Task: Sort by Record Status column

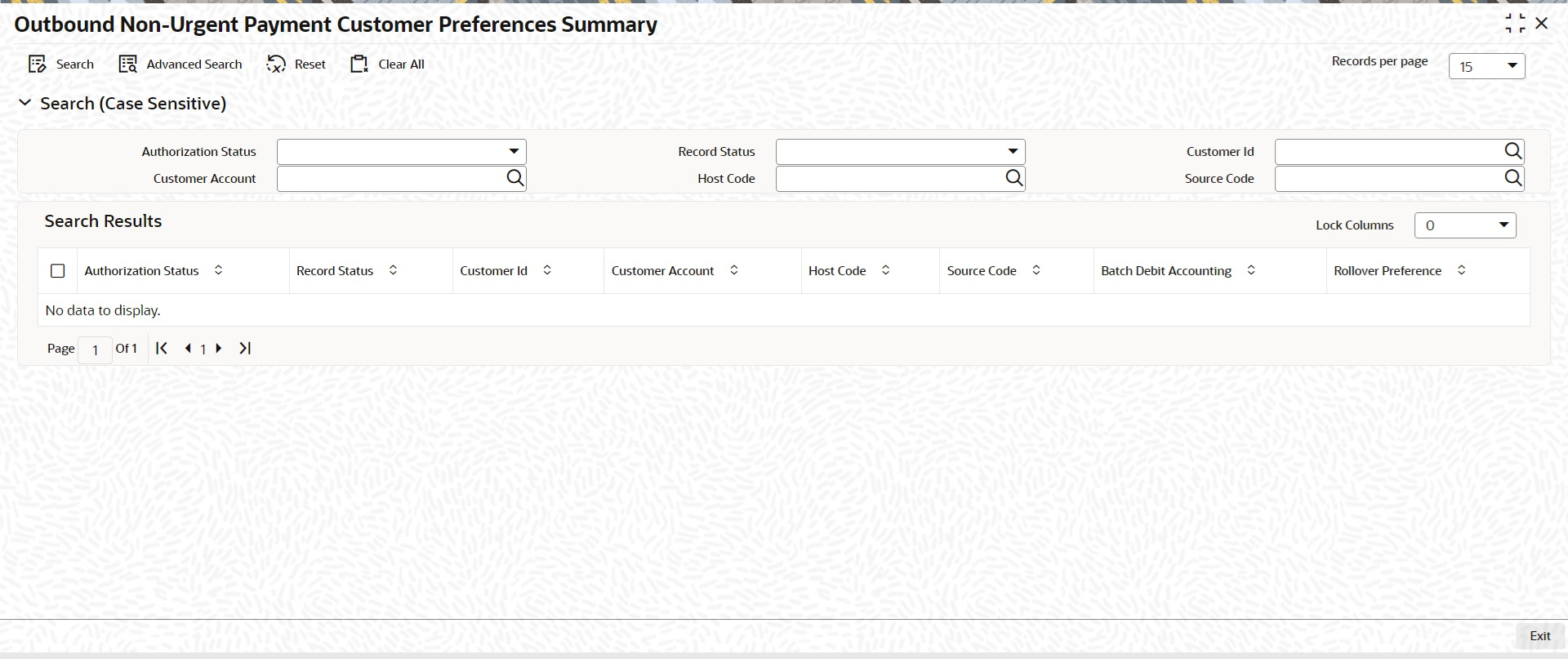Action: click(393, 270)
